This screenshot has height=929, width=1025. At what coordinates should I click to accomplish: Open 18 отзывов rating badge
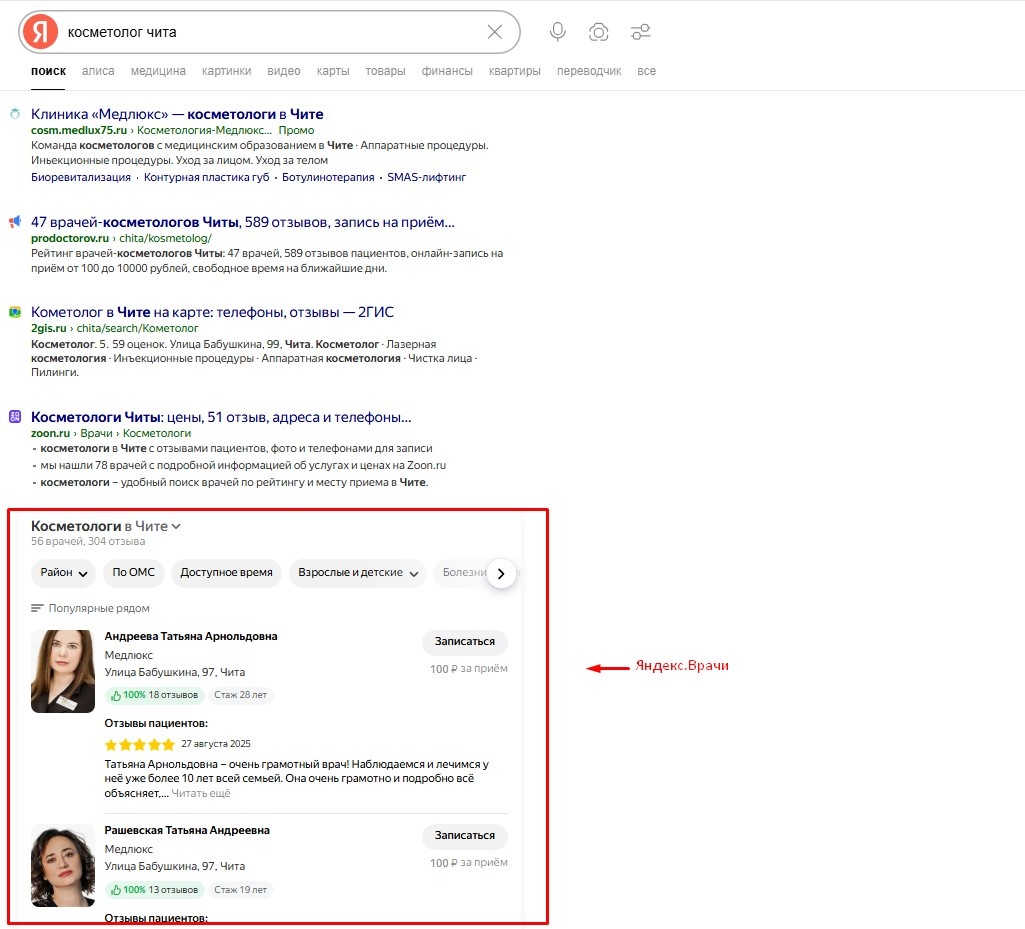pyautogui.click(x=155, y=695)
